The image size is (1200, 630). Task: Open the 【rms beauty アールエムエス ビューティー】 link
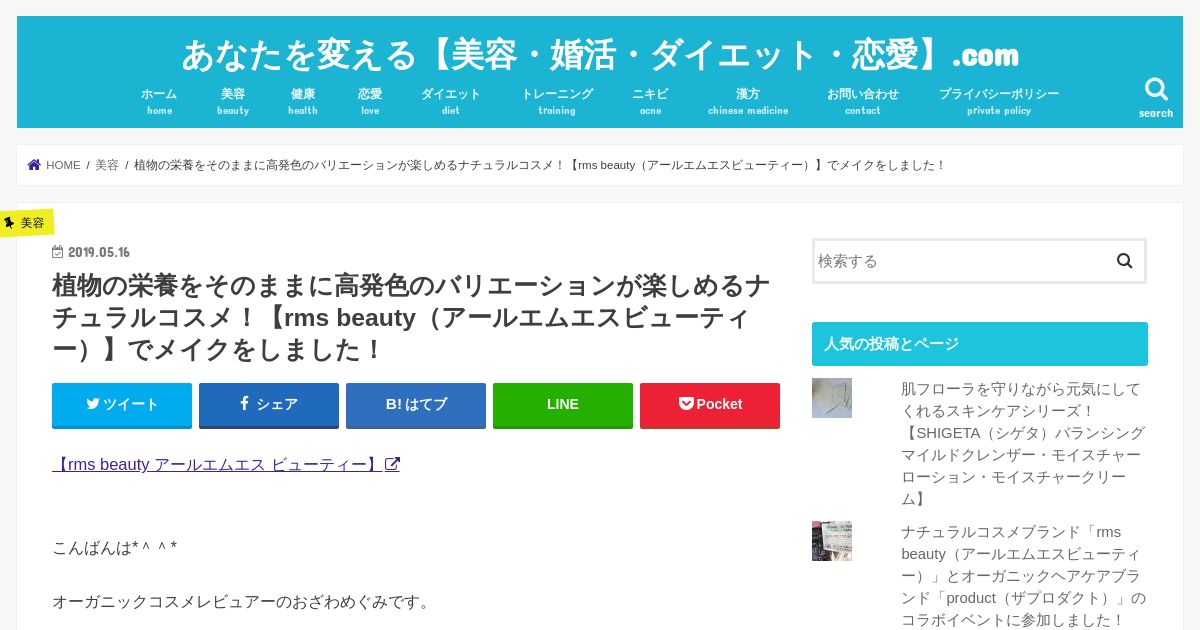(226, 464)
